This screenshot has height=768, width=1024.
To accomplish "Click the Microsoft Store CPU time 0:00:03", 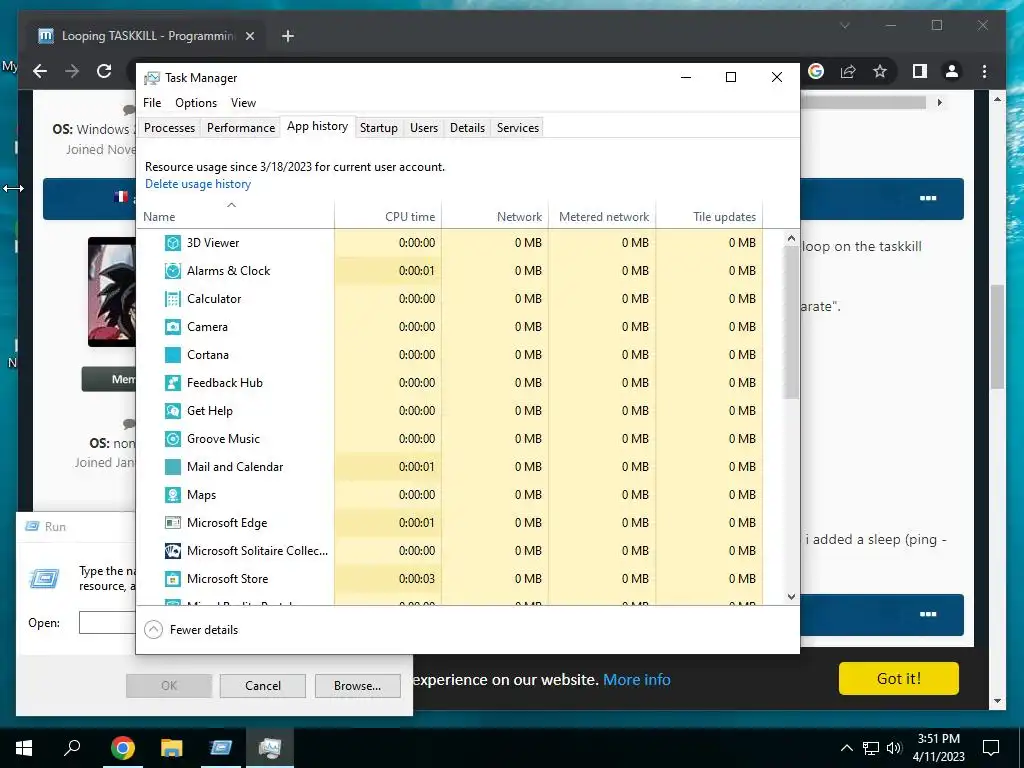I will tap(417, 579).
